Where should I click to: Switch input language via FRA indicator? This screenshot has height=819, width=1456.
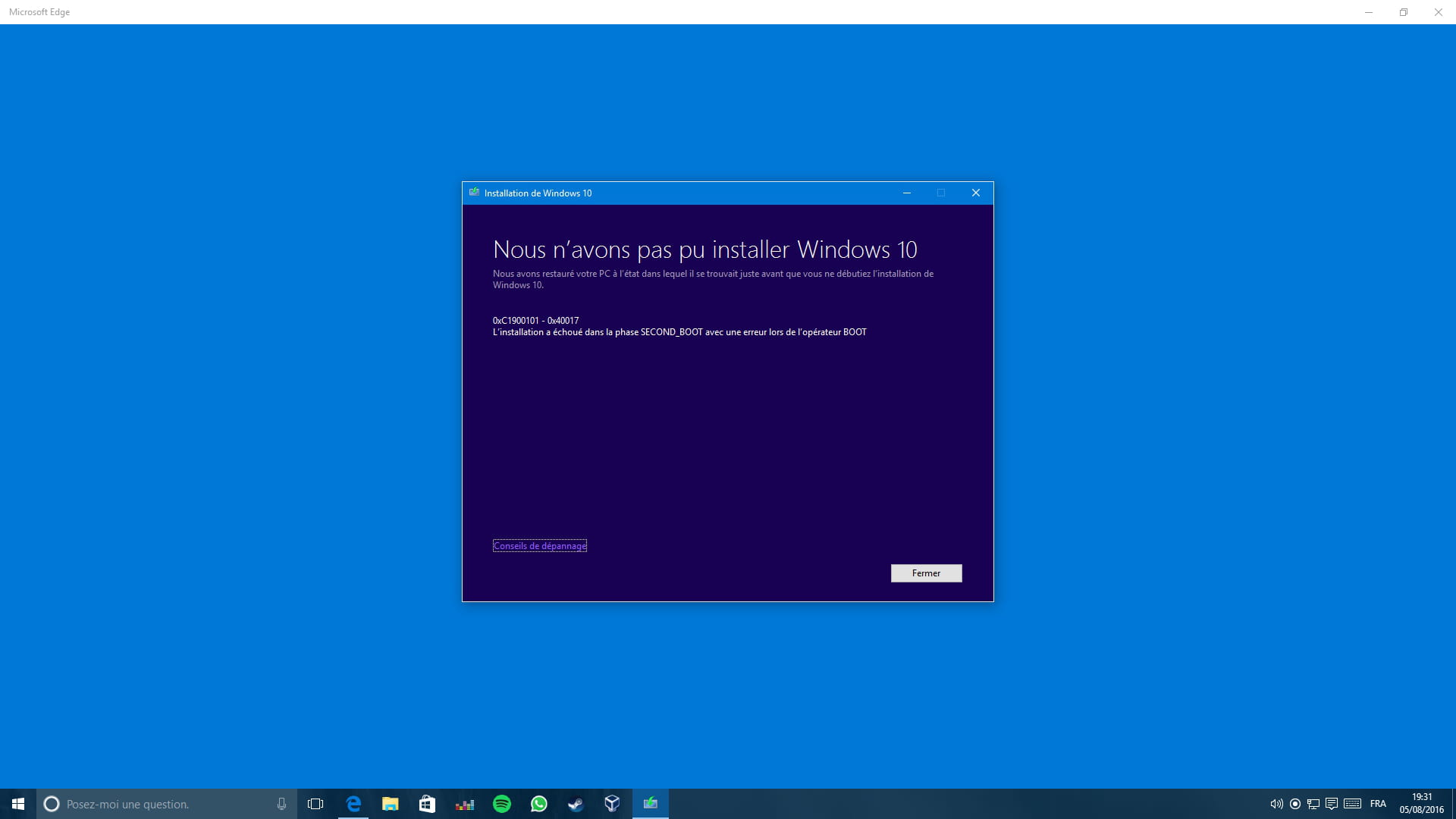click(1378, 804)
